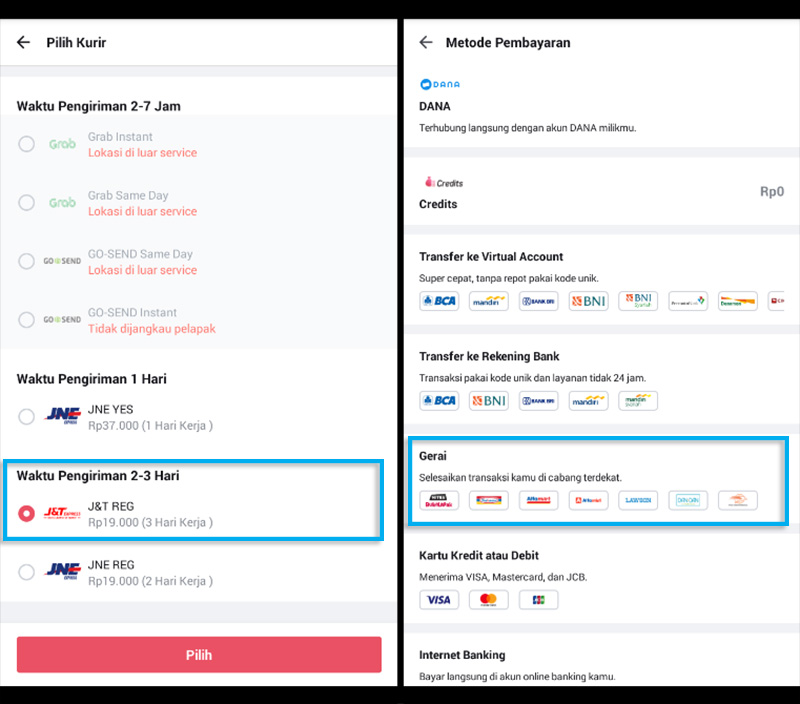Select Grab Instant radio button

coord(27,144)
